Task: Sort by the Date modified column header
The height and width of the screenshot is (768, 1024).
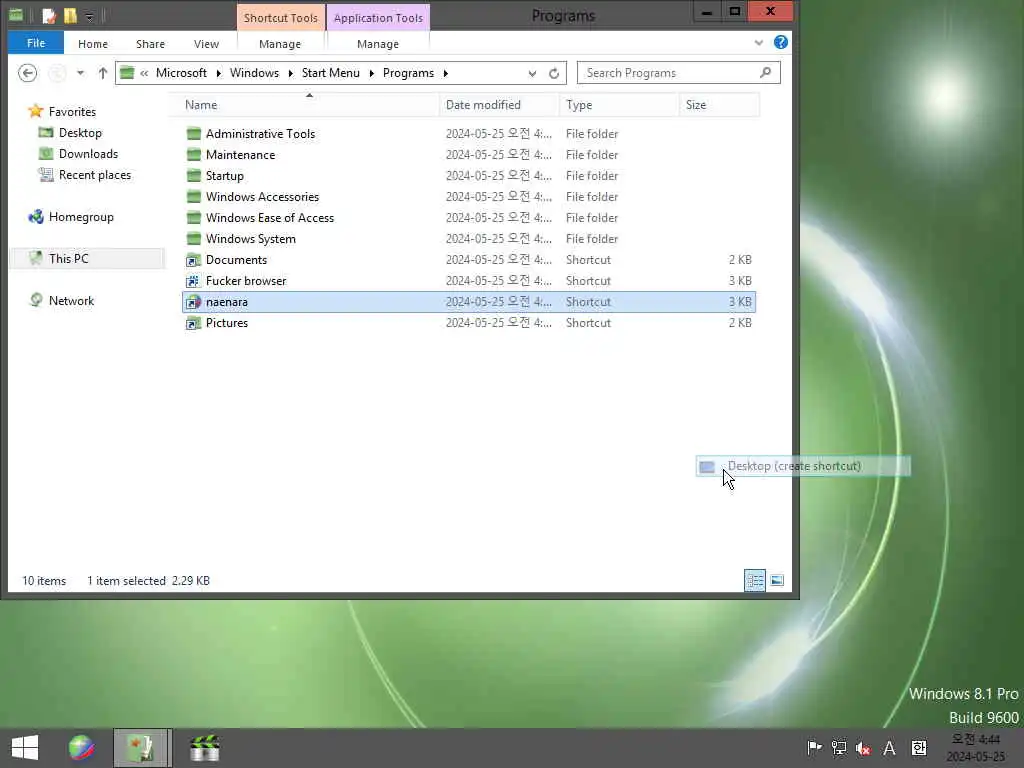Action: pyautogui.click(x=483, y=104)
